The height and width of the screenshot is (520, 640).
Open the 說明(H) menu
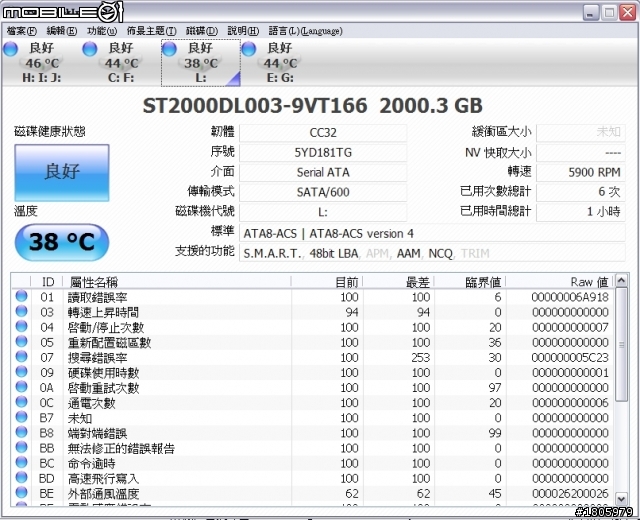point(243,31)
